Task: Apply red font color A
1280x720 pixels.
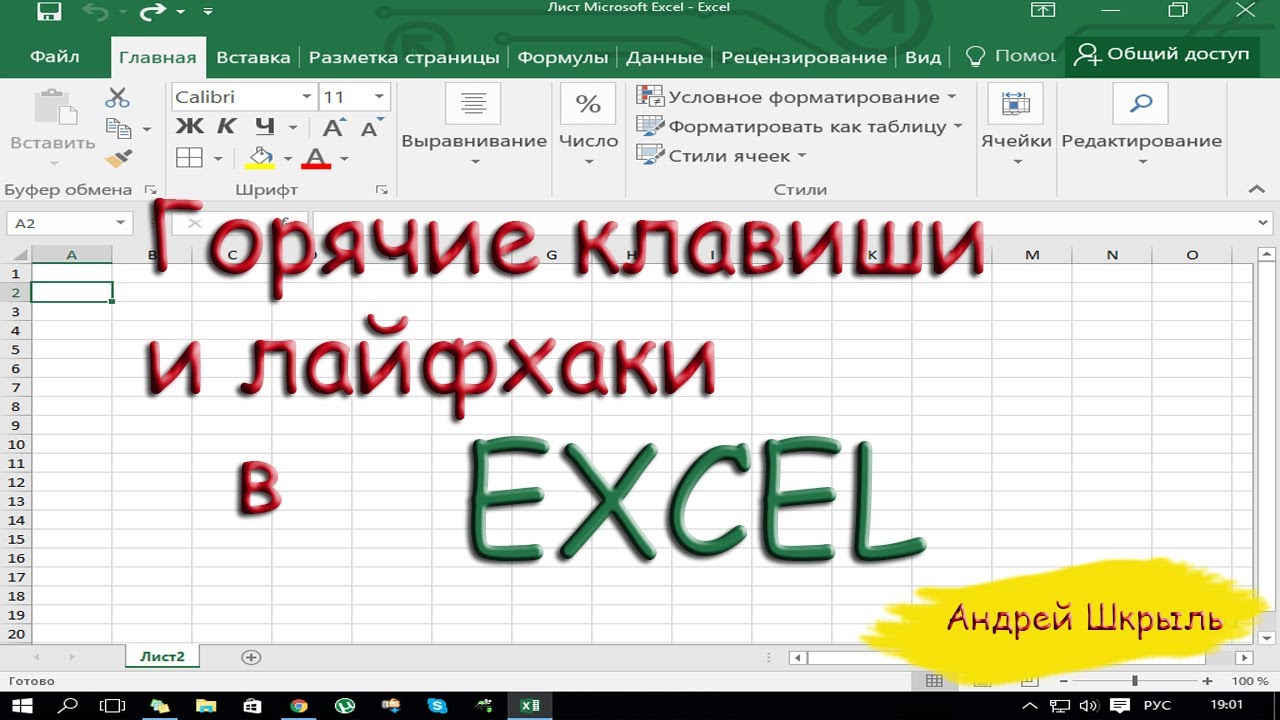Action: tap(317, 158)
